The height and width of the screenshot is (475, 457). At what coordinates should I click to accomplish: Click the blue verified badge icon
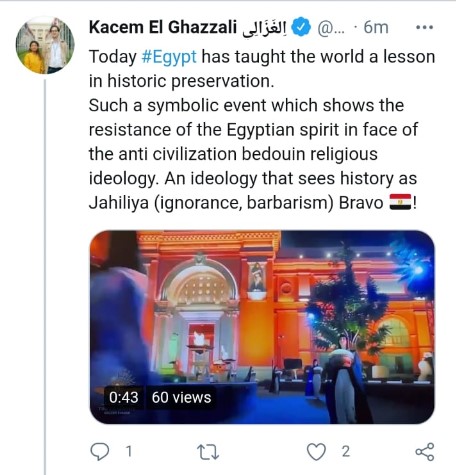point(301,27)
